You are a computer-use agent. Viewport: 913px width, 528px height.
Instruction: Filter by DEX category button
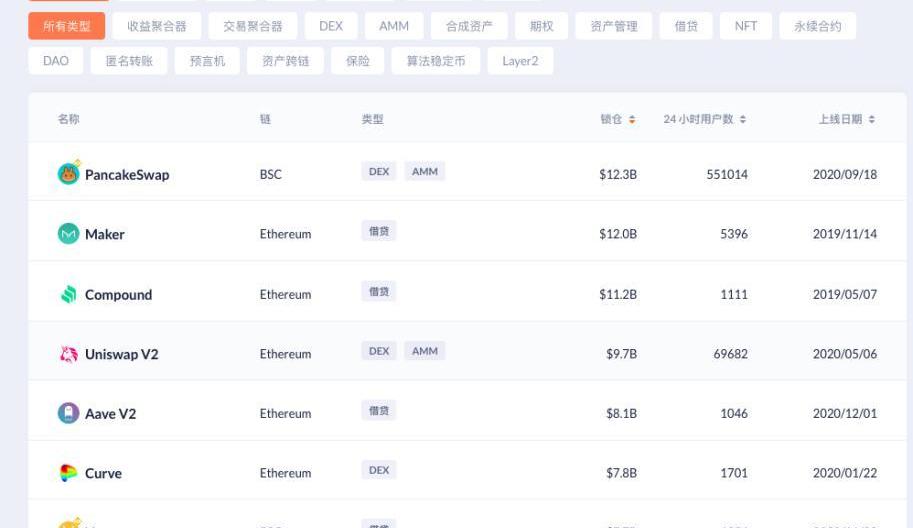331,26
